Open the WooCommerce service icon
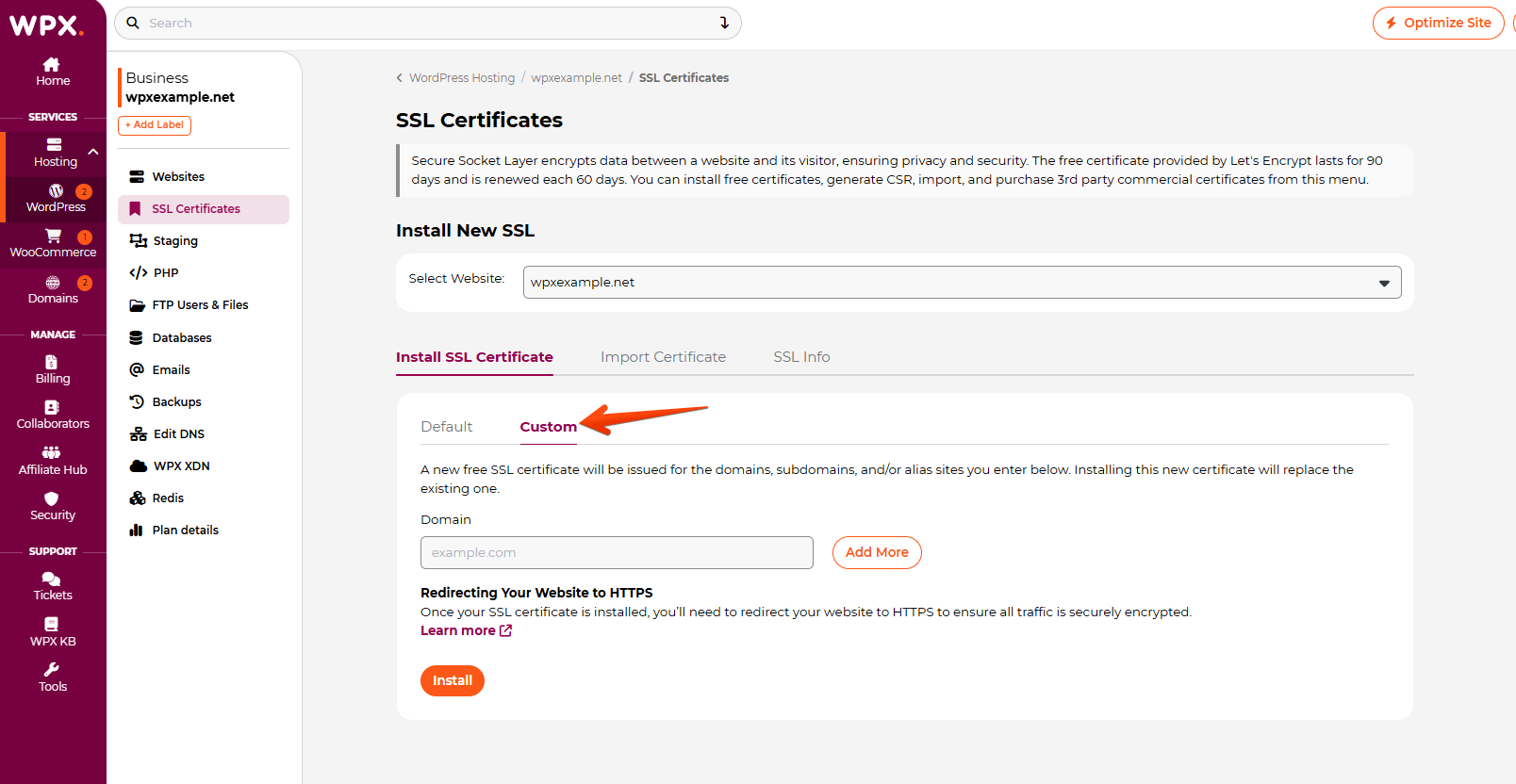 click(x=53, y=243)
